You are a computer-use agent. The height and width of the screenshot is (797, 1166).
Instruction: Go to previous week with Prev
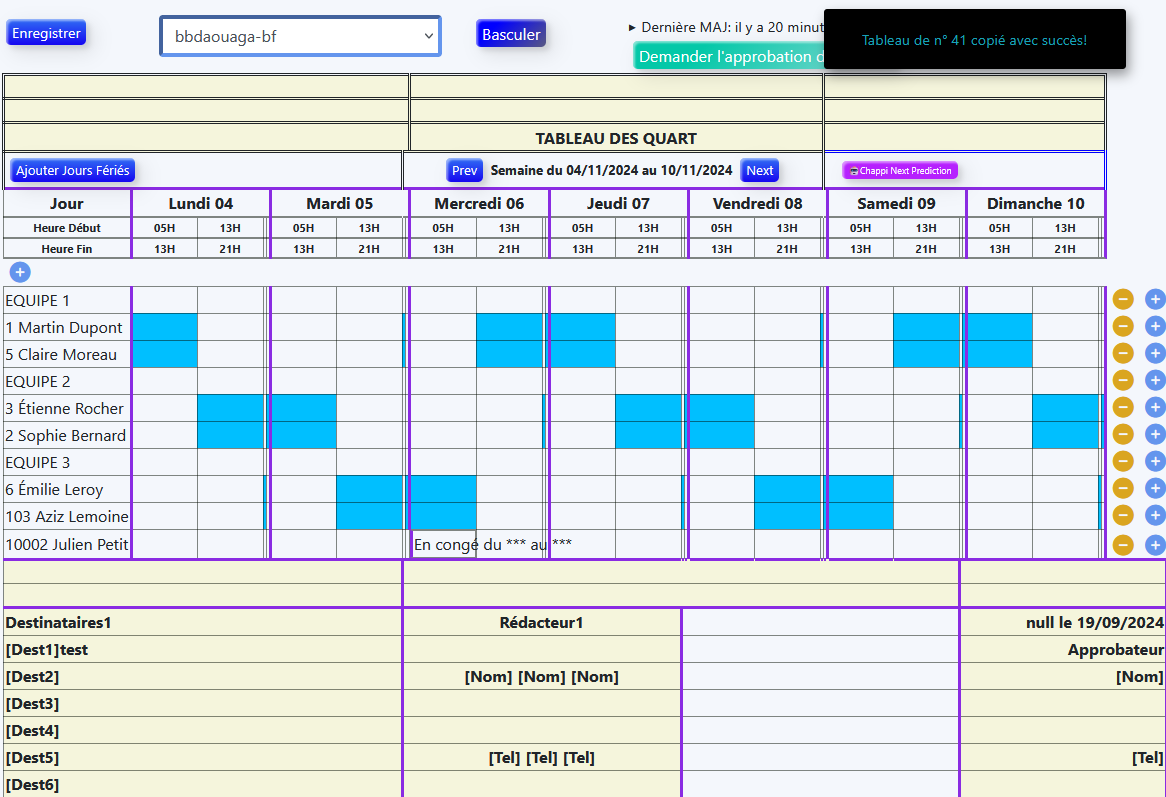click(x=465, y=170)
